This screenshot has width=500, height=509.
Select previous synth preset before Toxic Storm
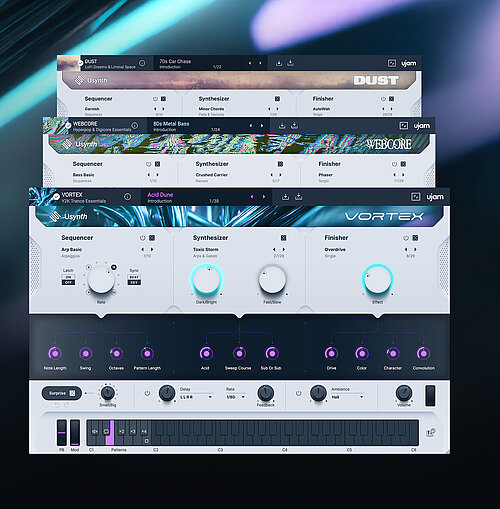[274, 249]
